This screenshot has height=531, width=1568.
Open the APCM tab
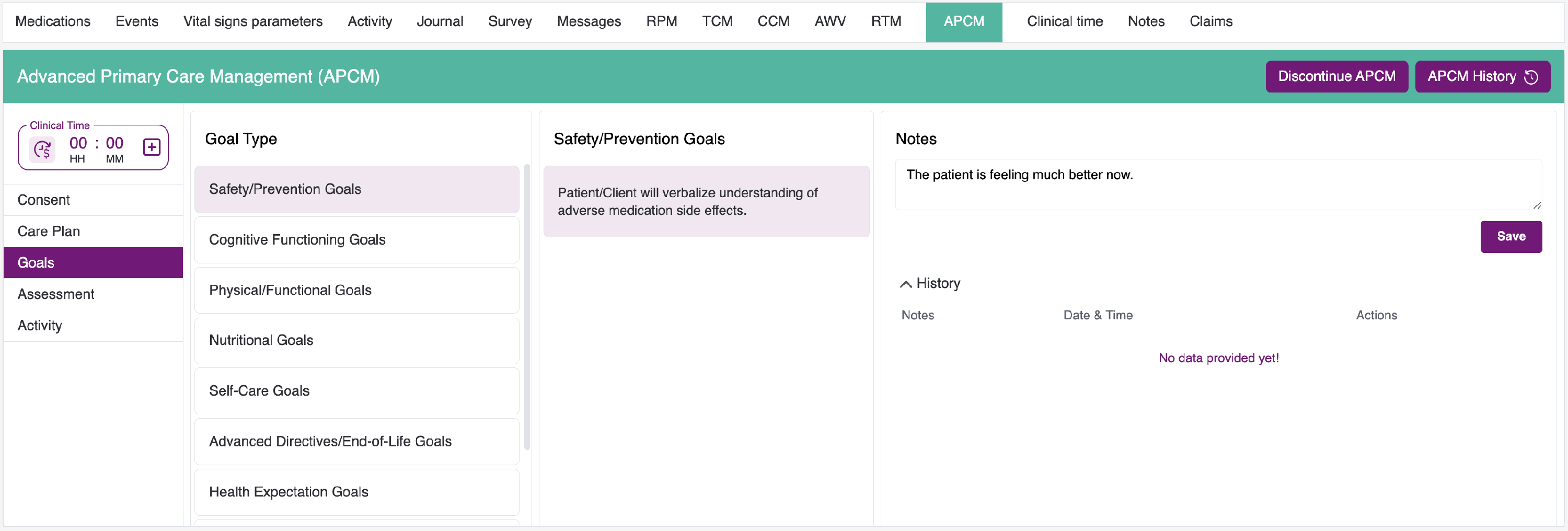964,22
